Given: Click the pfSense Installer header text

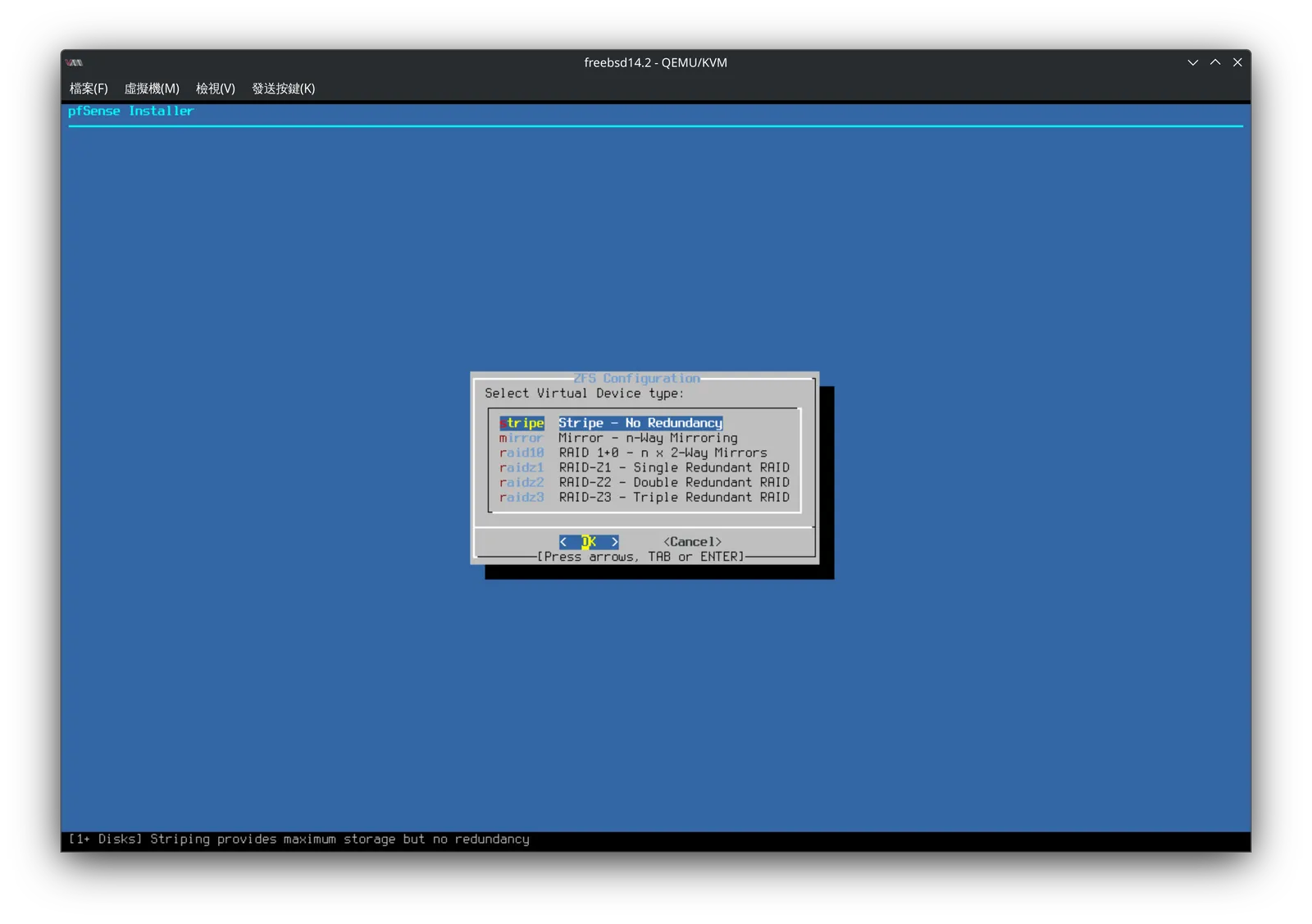Looking at the screenshot, I should pyautogui.click(x=130, y=111).
